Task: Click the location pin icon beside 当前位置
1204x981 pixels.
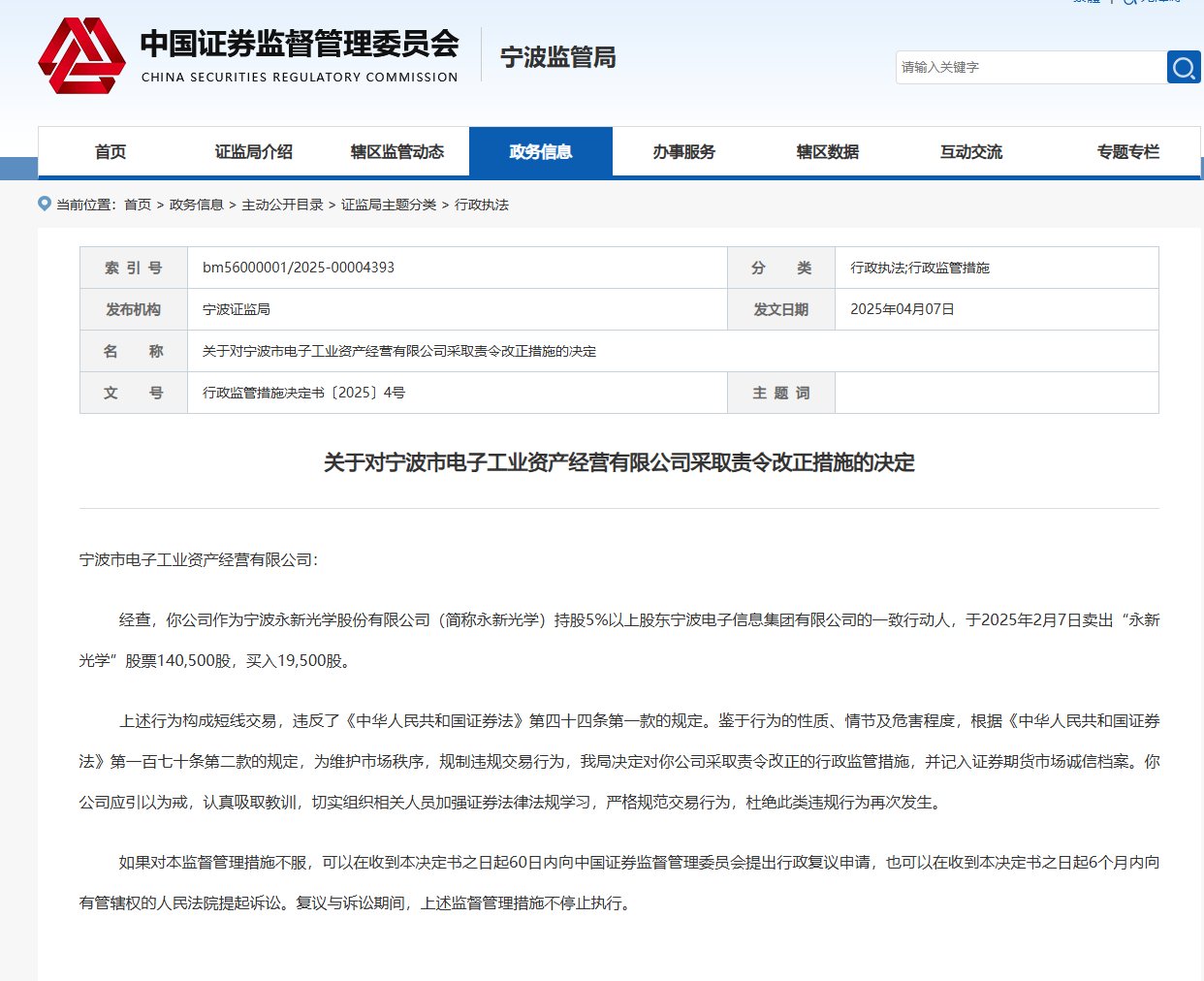Action: point(44,205)
